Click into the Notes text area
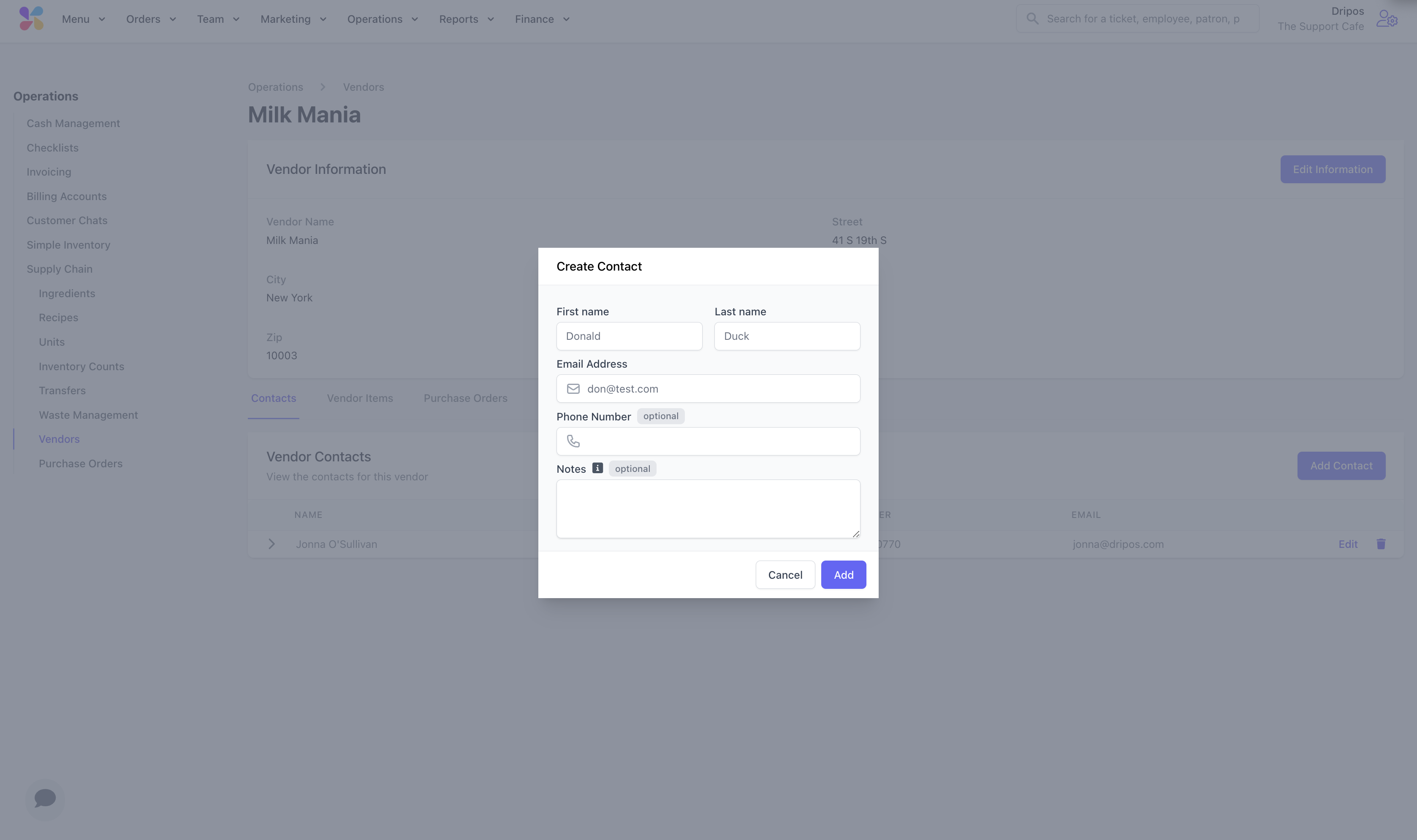 (x=708, y=509)
